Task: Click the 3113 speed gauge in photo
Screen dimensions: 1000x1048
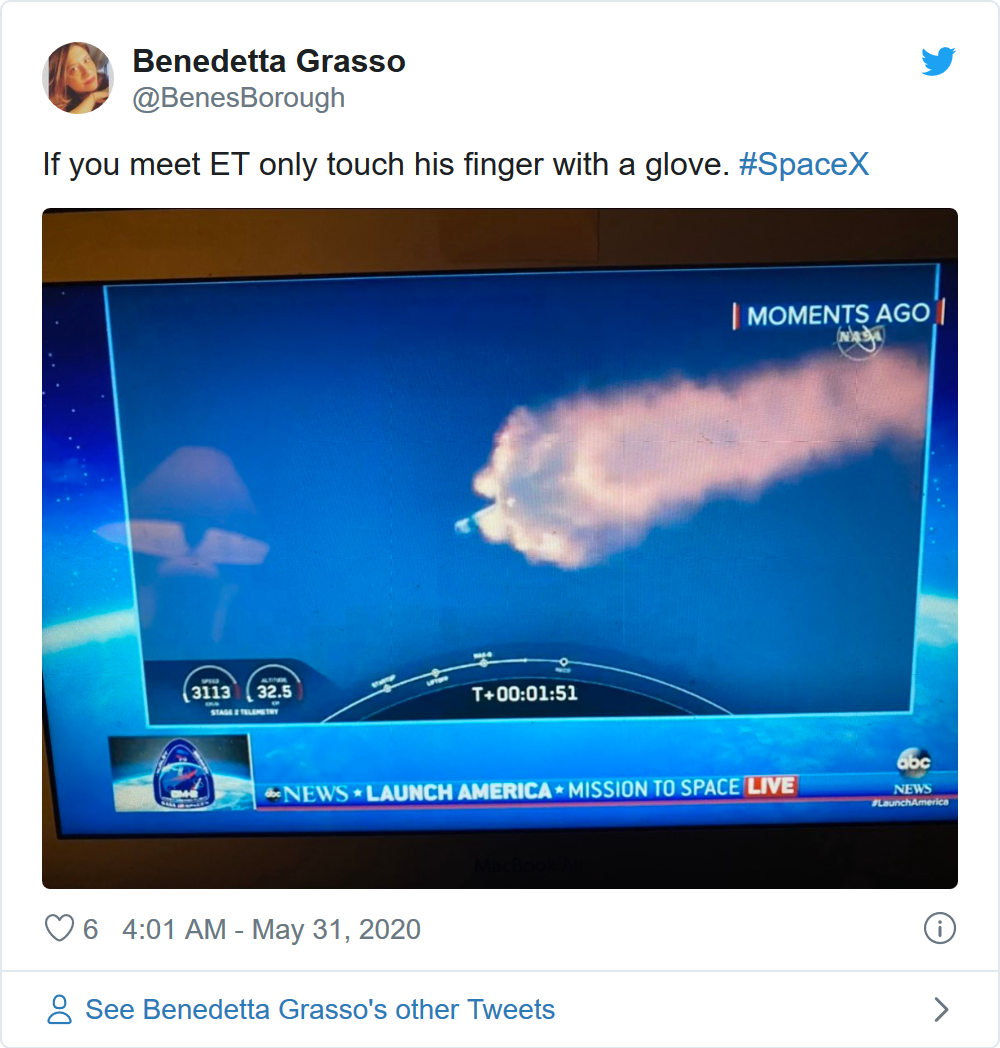Action: coord(211,688)
